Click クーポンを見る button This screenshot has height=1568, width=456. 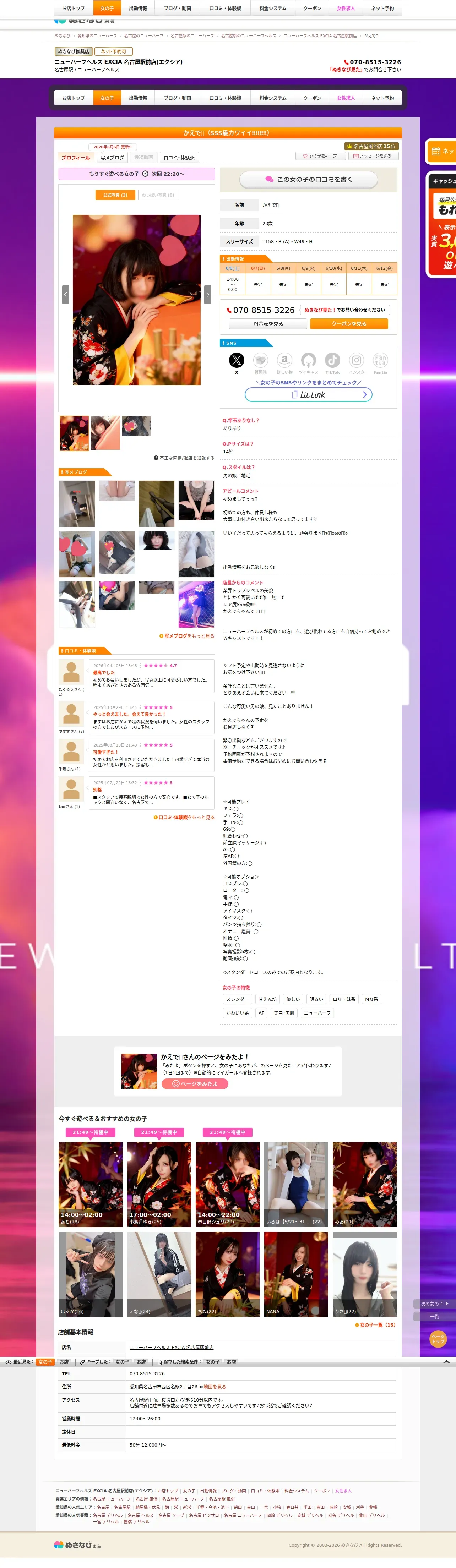(x=349, y=324)
